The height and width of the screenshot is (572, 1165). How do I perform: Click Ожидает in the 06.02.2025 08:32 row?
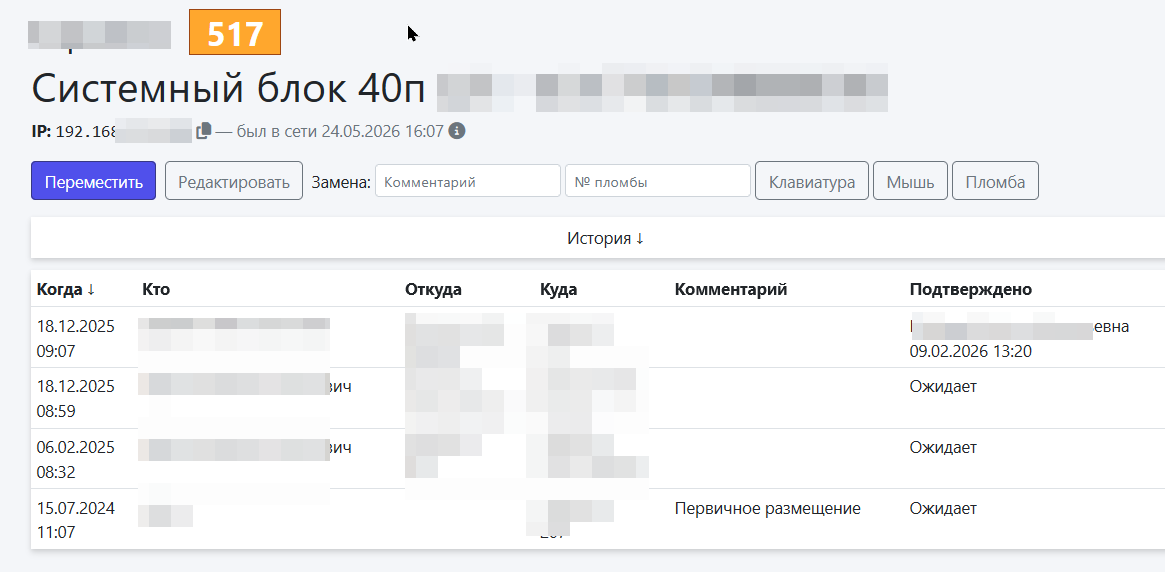[x=943, y=448]
